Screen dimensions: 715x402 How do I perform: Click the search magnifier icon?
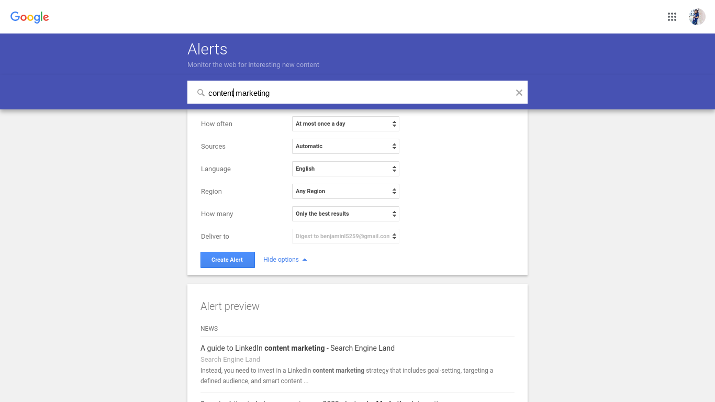[x=201, y=93]
